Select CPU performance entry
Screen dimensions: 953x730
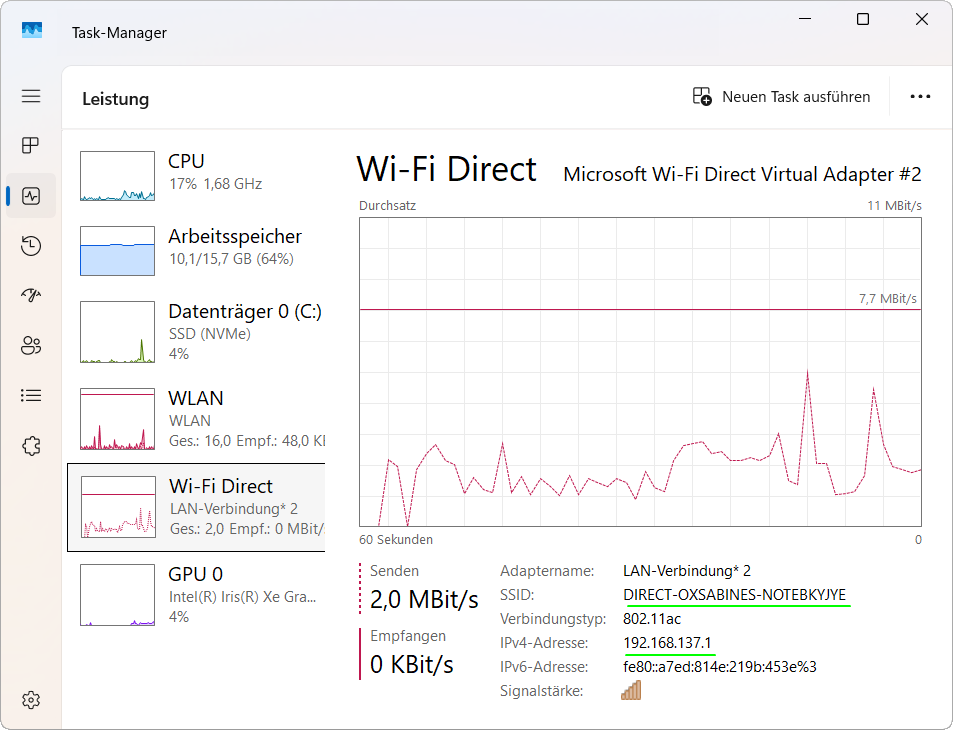click(196, 174)
